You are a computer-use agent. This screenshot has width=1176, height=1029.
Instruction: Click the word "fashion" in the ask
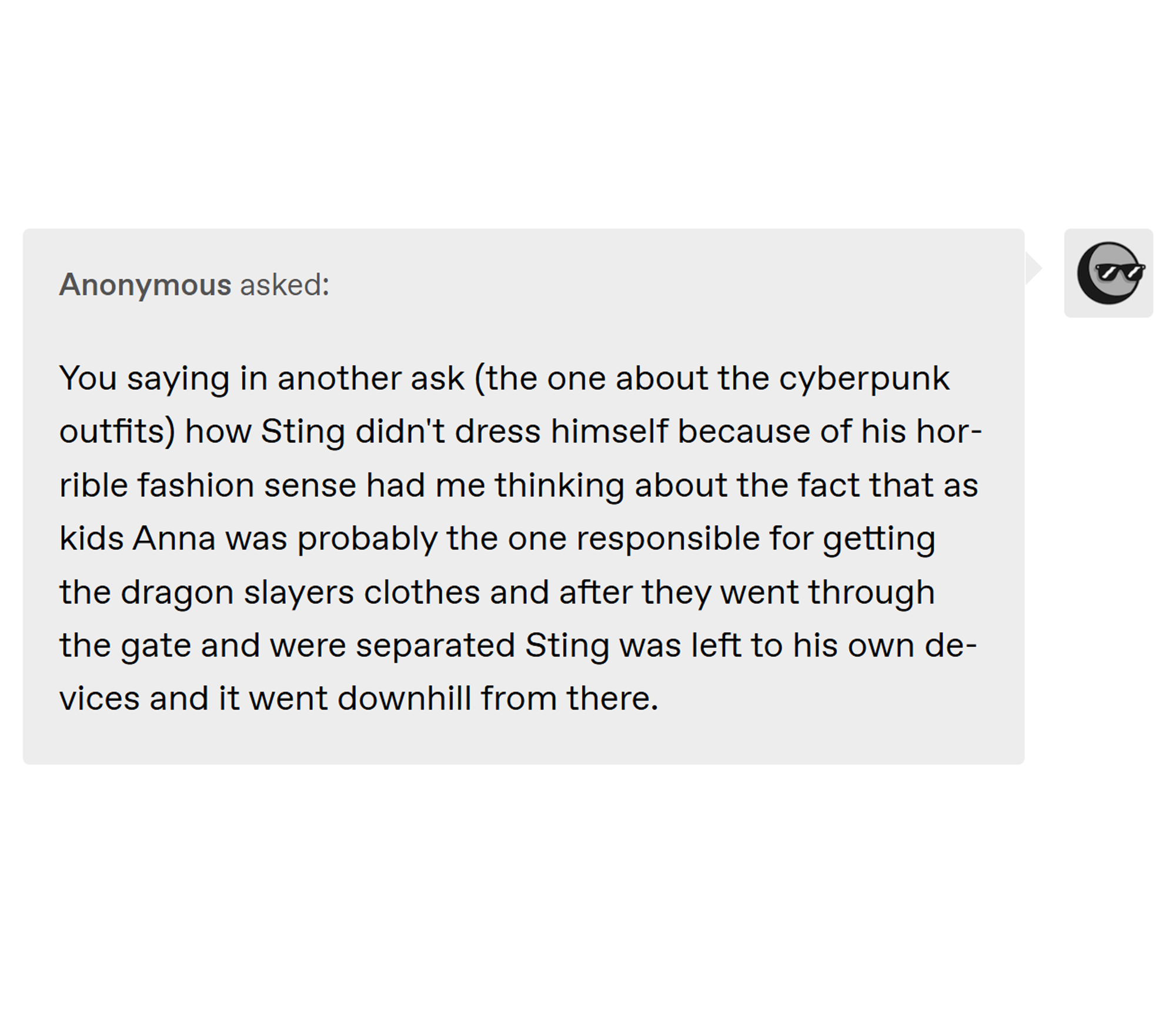click(x=195, y=486)
